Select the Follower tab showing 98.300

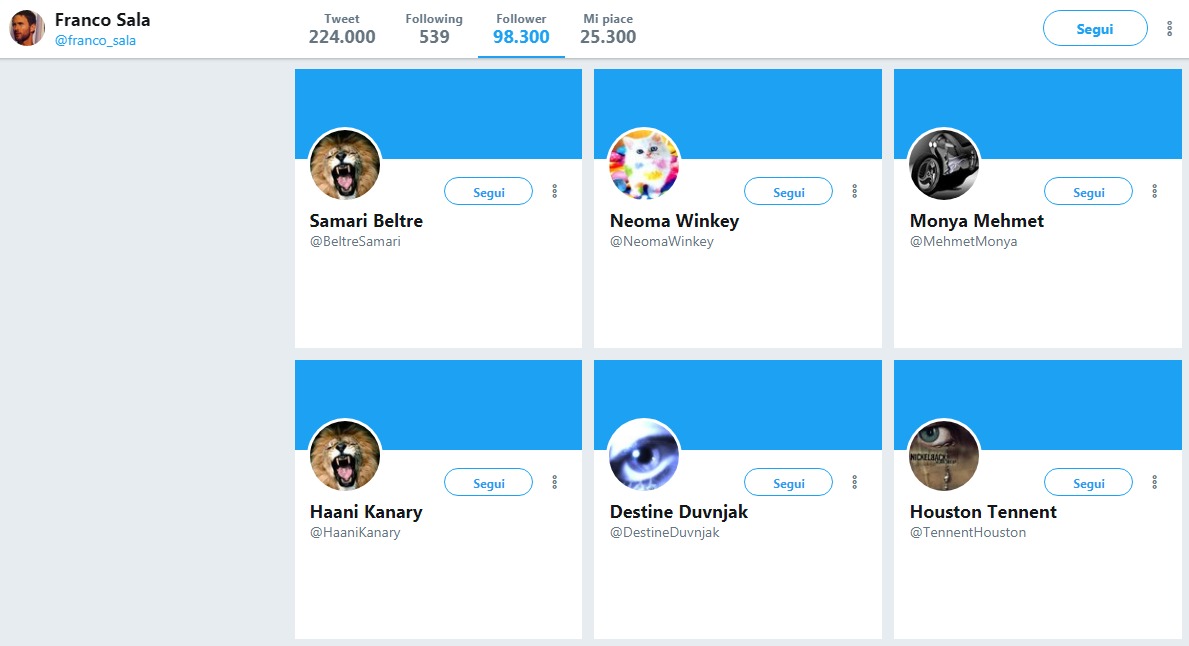click(521, 29)
